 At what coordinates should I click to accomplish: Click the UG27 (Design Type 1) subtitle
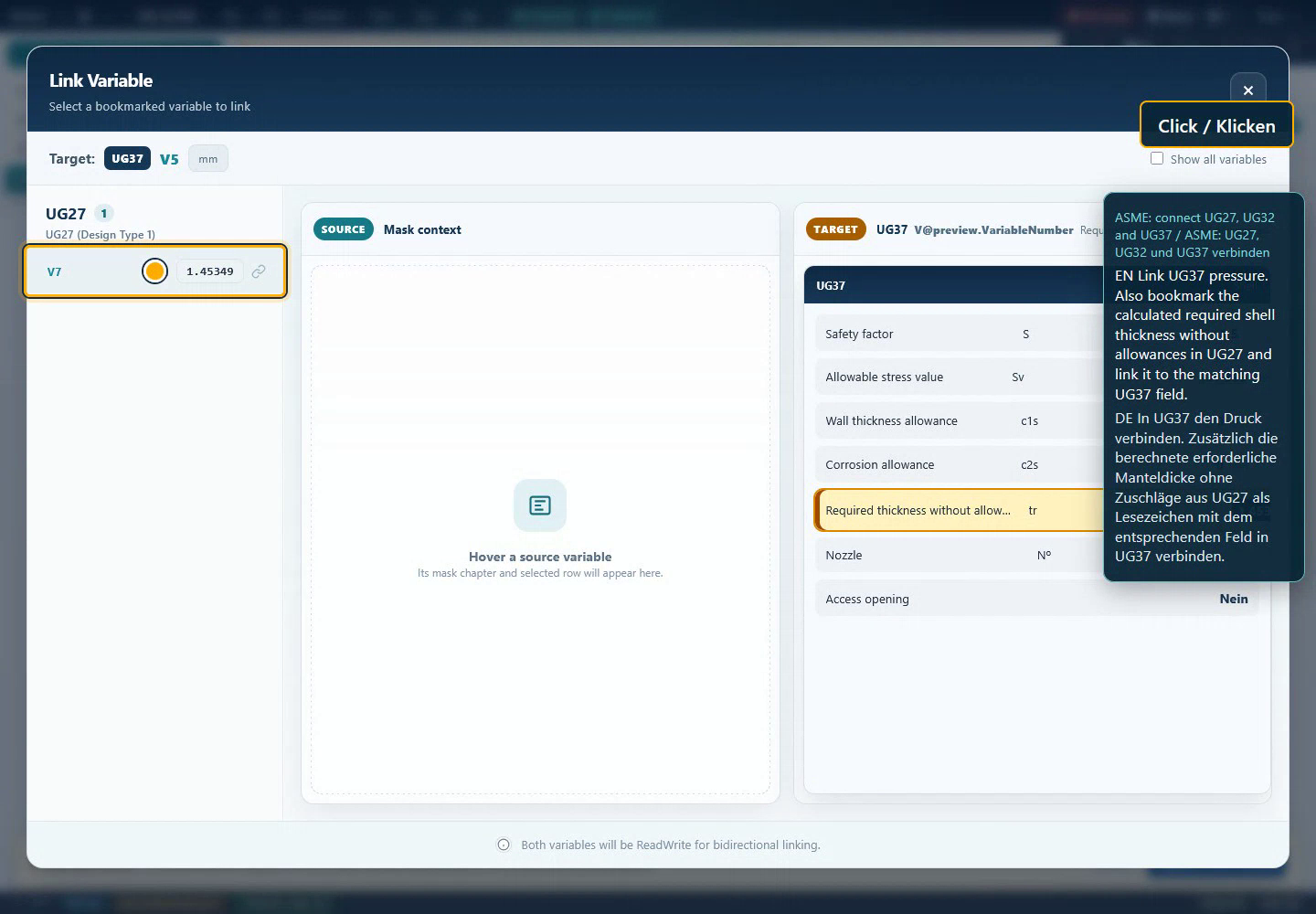101,234
